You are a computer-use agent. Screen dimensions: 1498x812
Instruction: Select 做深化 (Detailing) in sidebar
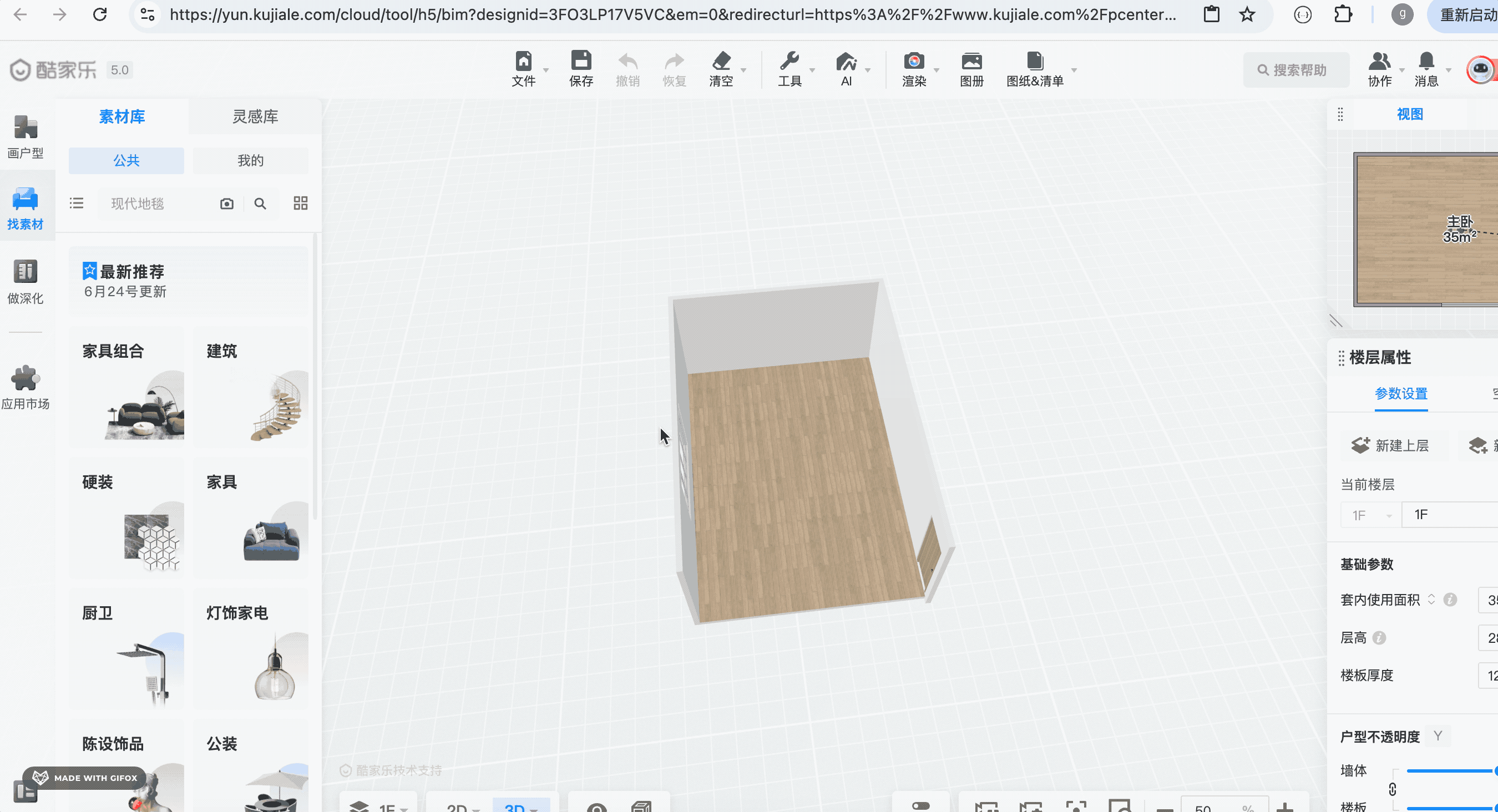coord(26,282)
